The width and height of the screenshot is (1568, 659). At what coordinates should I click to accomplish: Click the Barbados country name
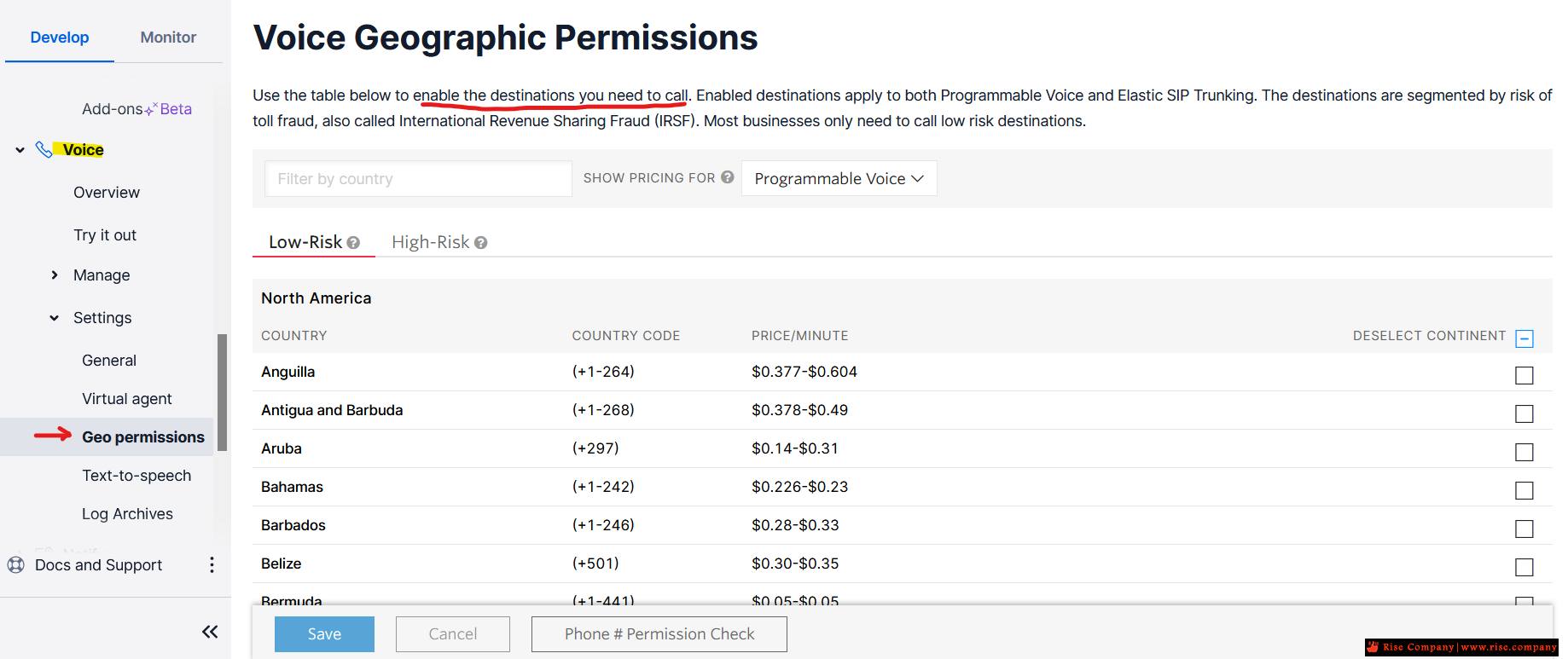pos(293,525)
